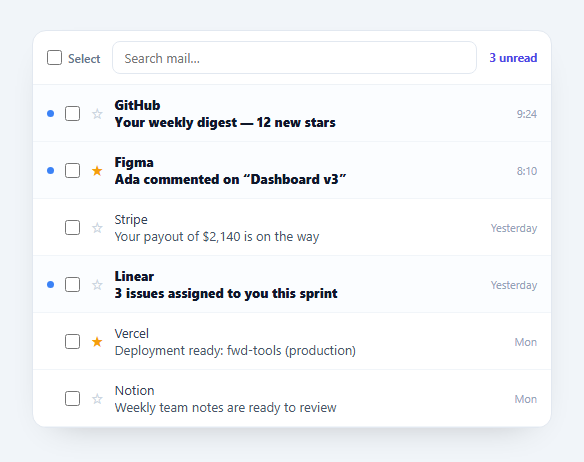
Task: Open "Your payout of $2,140 is on the way"
Action: pos(217,237)
